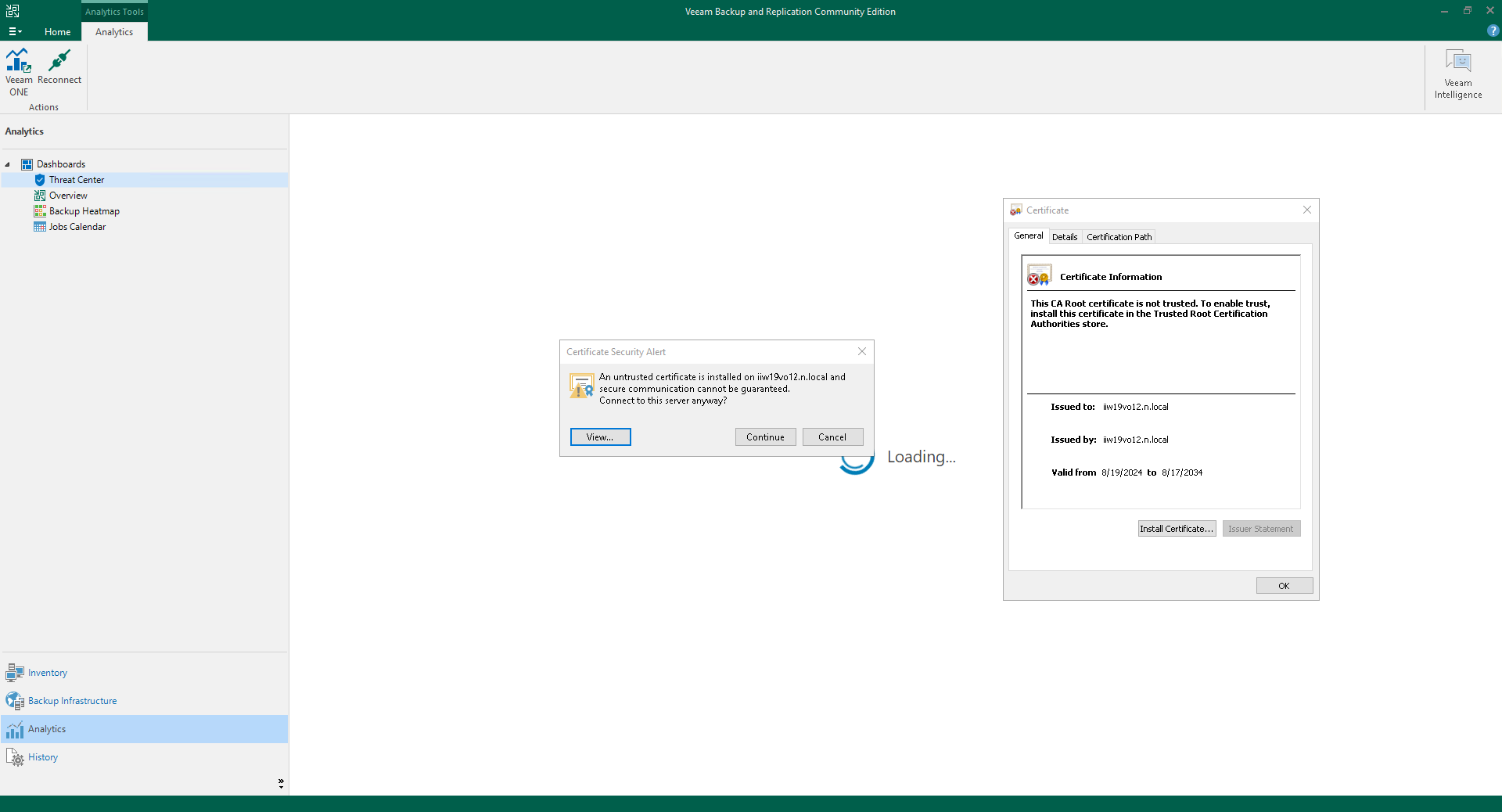This screenshot has height=812, width=1502.
Task: Click View button in Certificate Security Alert
Action: [600, 437]
